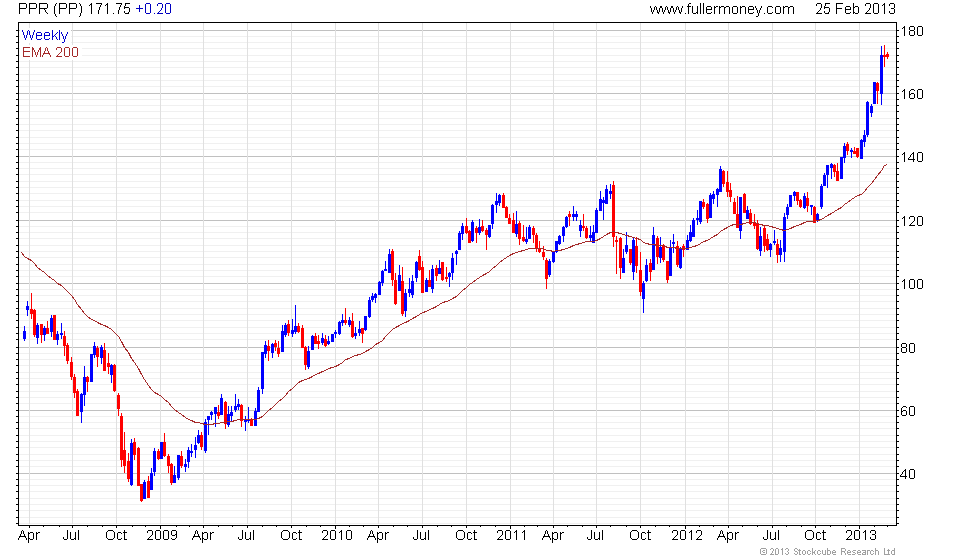Click the lowest candlestick near 32
The image size is (980, 560).
(142, 491)
